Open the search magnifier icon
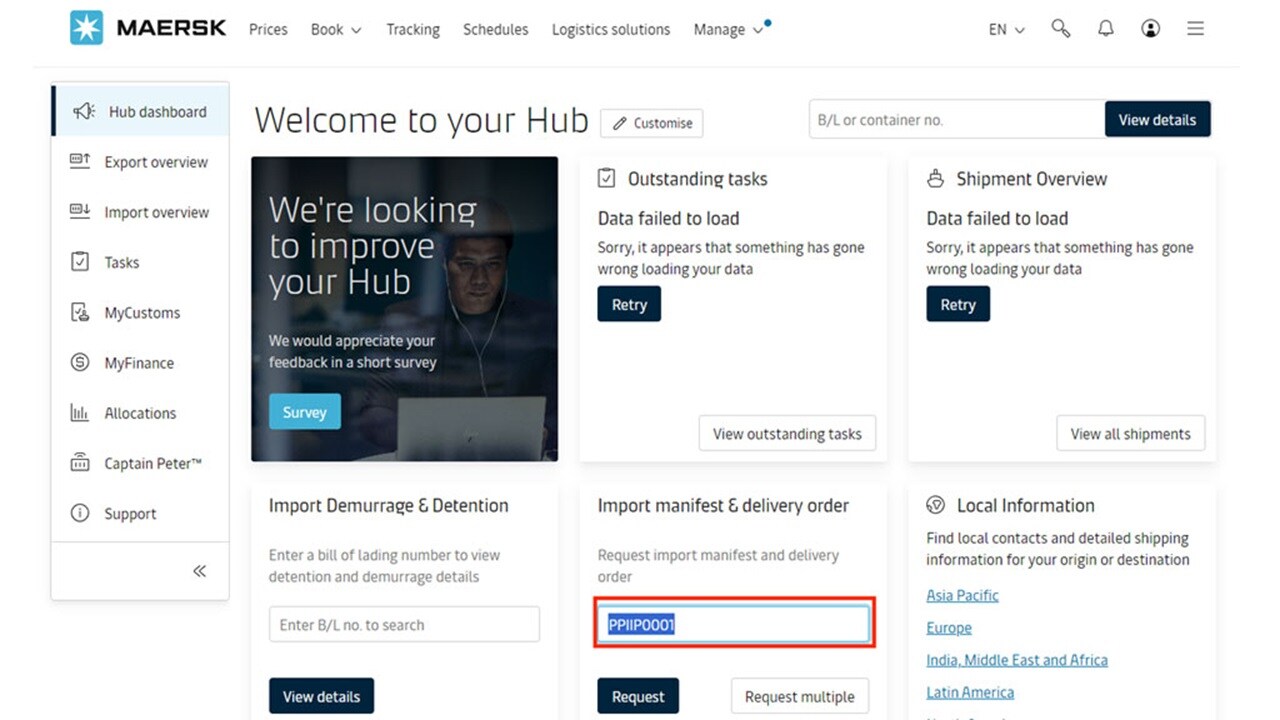The height and width of the screenshot is (720, 1280). click(x=1061, y=29)
